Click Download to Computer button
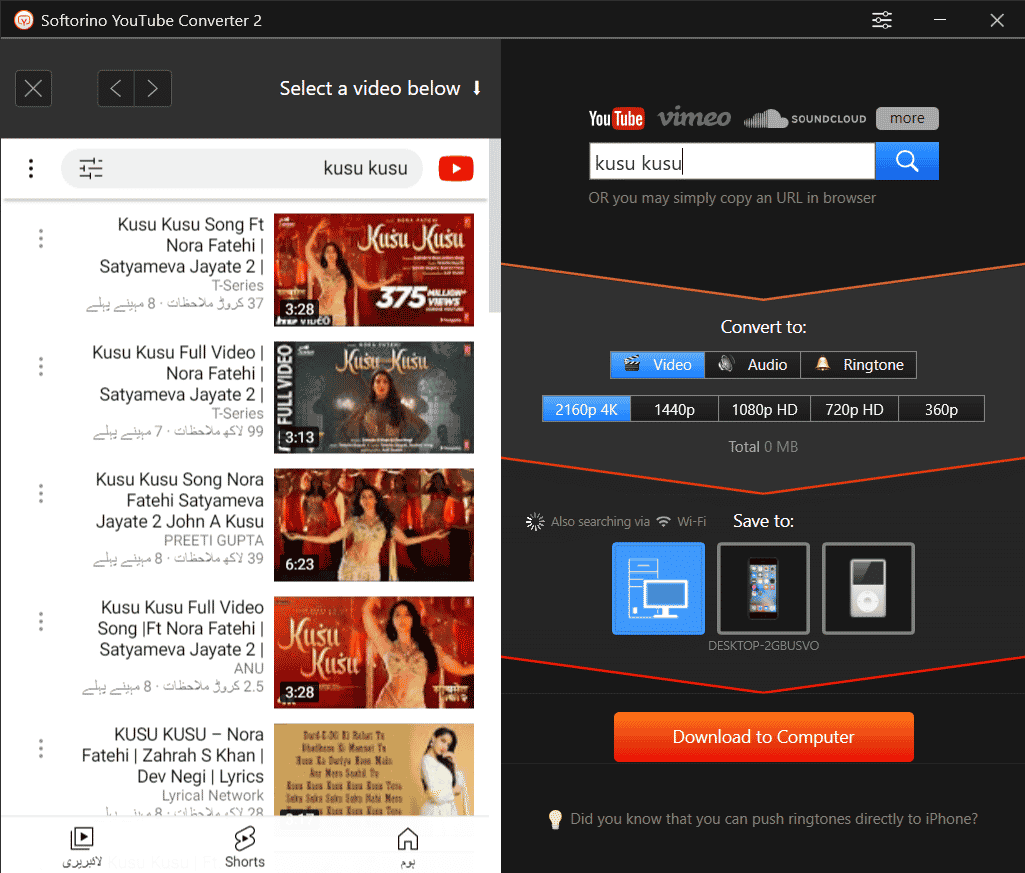The image size is (1025, 873). [764, 737]
